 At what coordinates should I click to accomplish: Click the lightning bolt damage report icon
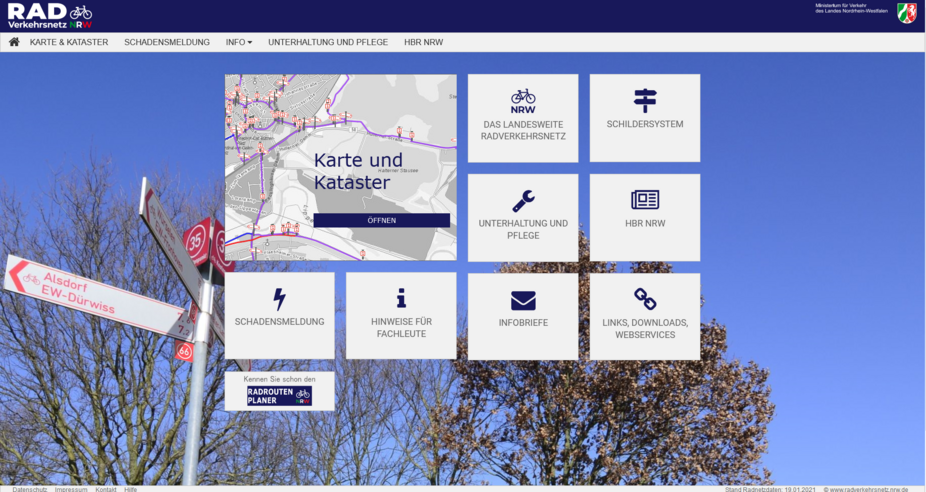pos(279,299)
